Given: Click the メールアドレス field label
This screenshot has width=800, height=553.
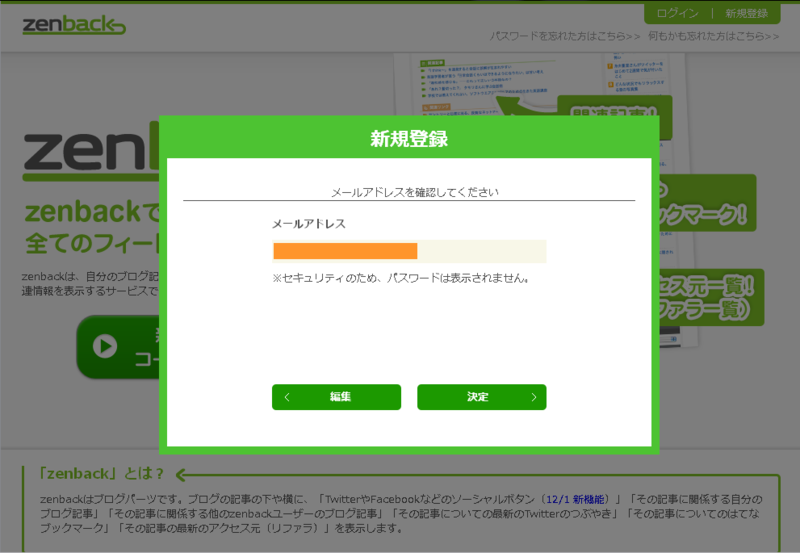Looking at the screenshot, I should pyautogui.click(x=309, y=224).
